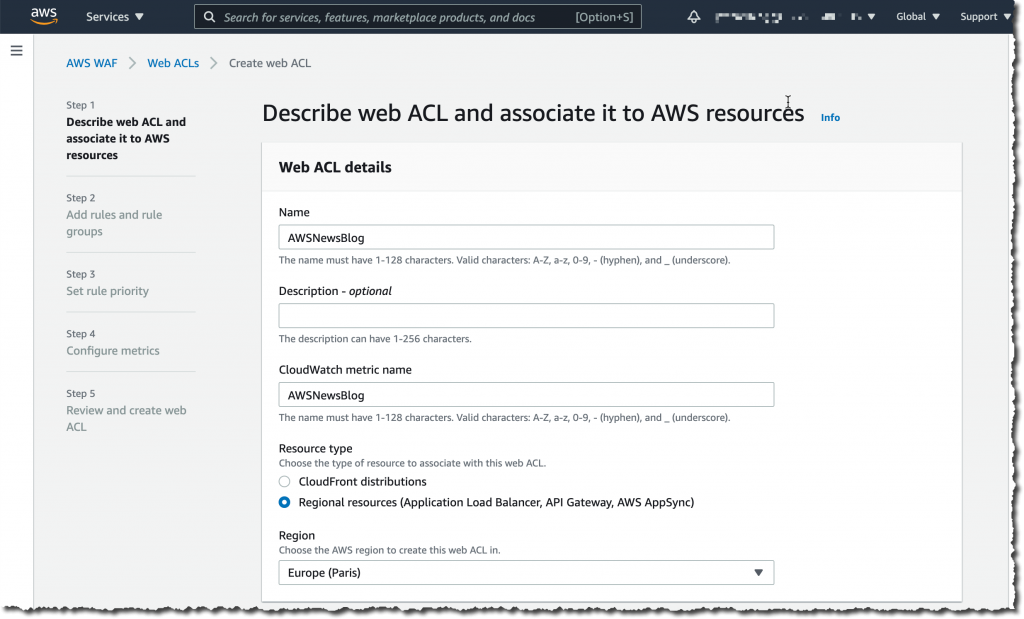Open the Support dropdown
This screenshot has height=619, width=1024.
tap(983, 16)
